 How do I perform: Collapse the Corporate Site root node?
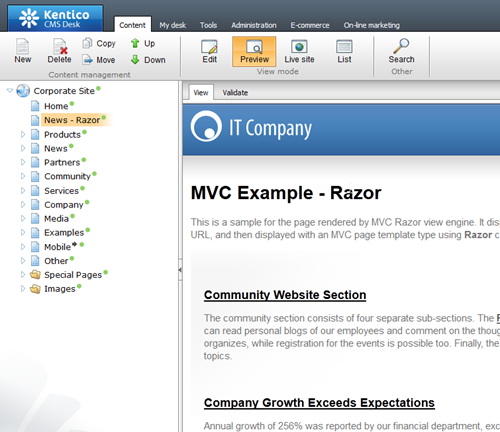(10, 90)
